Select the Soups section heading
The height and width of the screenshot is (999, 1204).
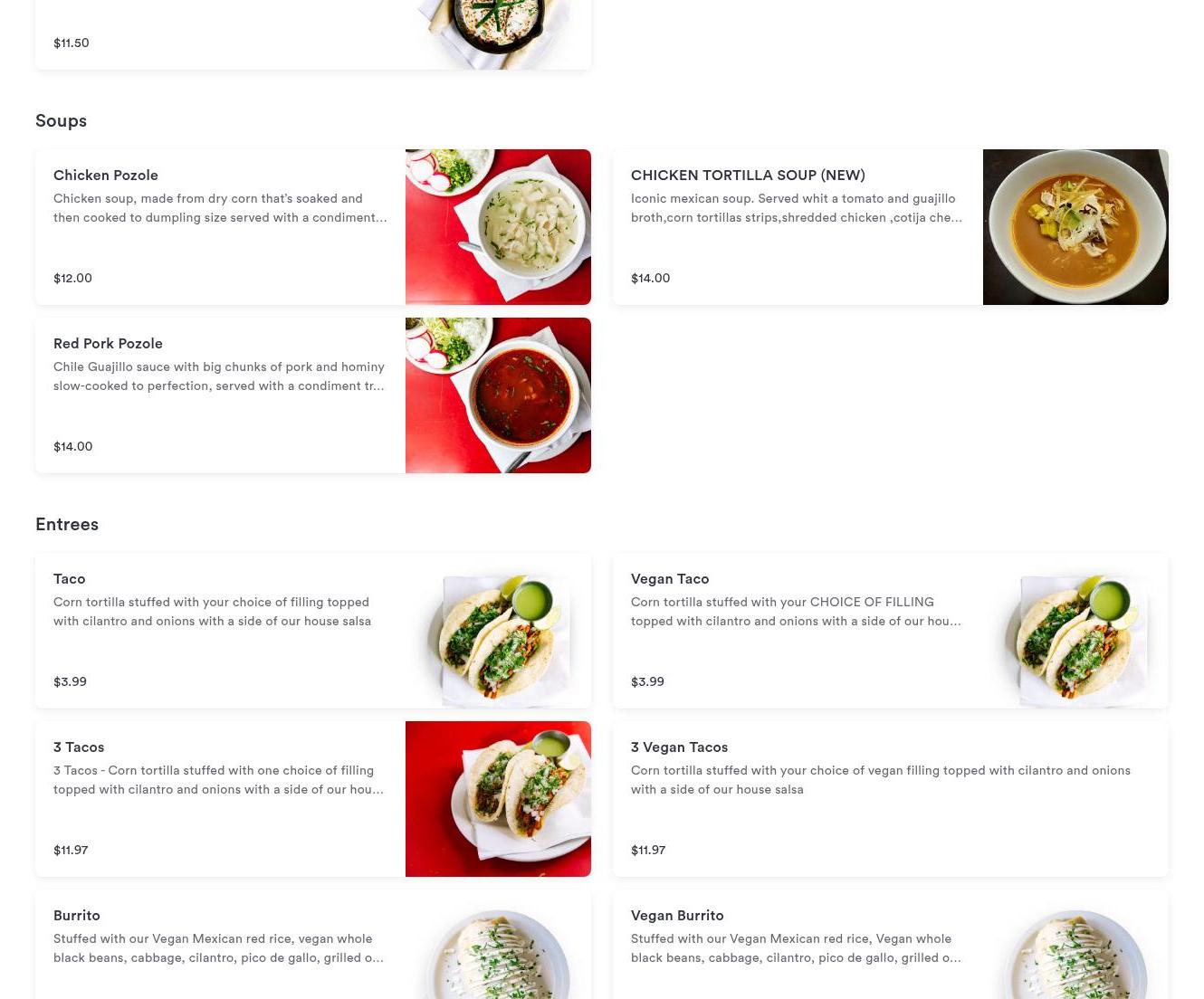(x=61, y=120)
